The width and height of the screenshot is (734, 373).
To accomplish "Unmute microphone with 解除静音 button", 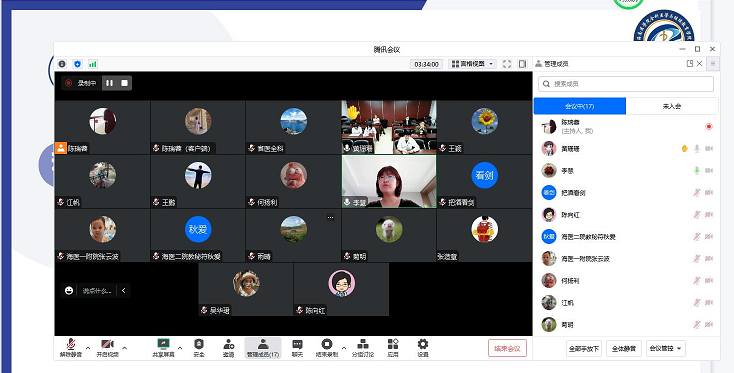I will (71, 348).
